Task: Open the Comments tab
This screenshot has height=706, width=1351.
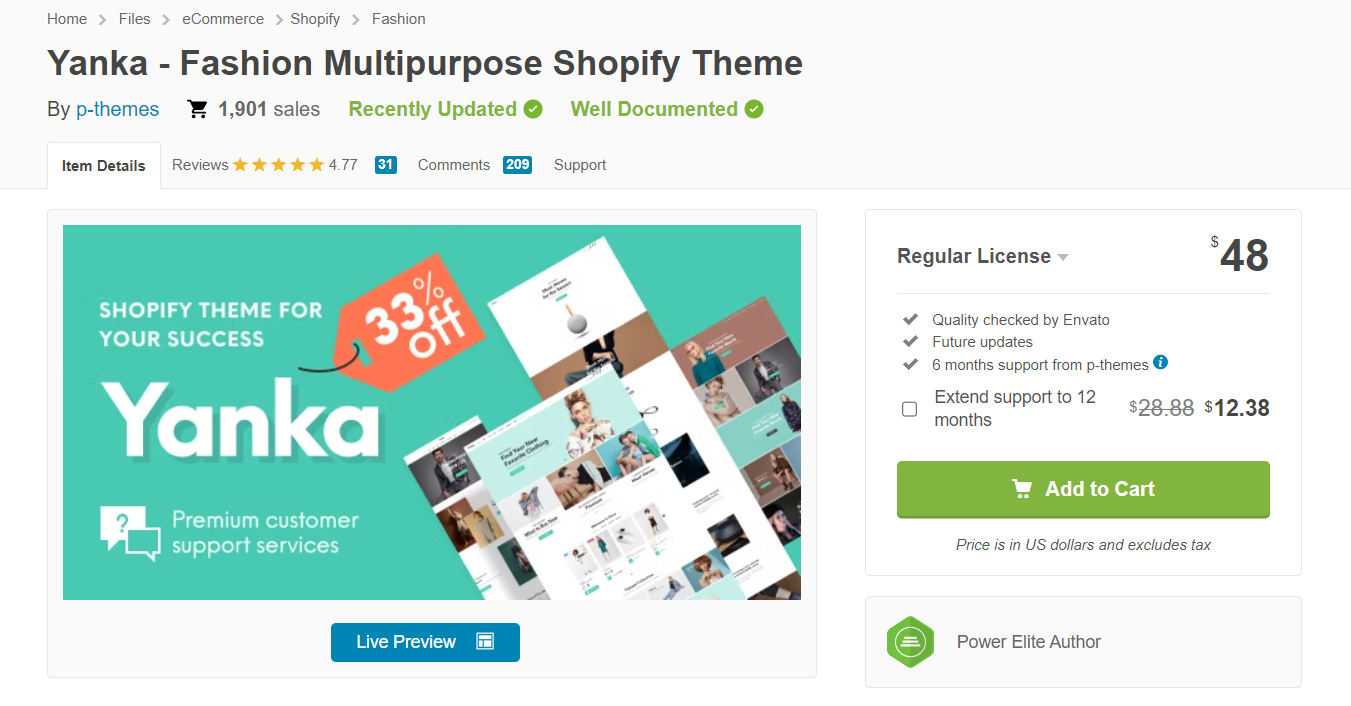Action: point(454,164)
